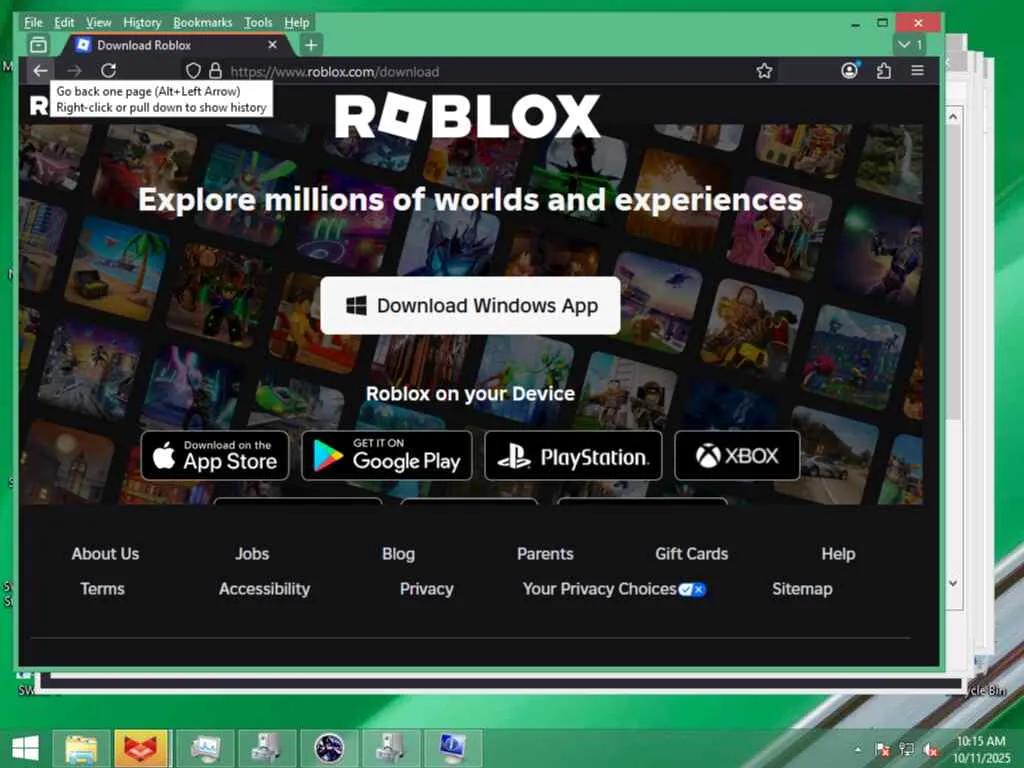Open the Sitemap footer link

pyautogui.click(x=802, y=589)
